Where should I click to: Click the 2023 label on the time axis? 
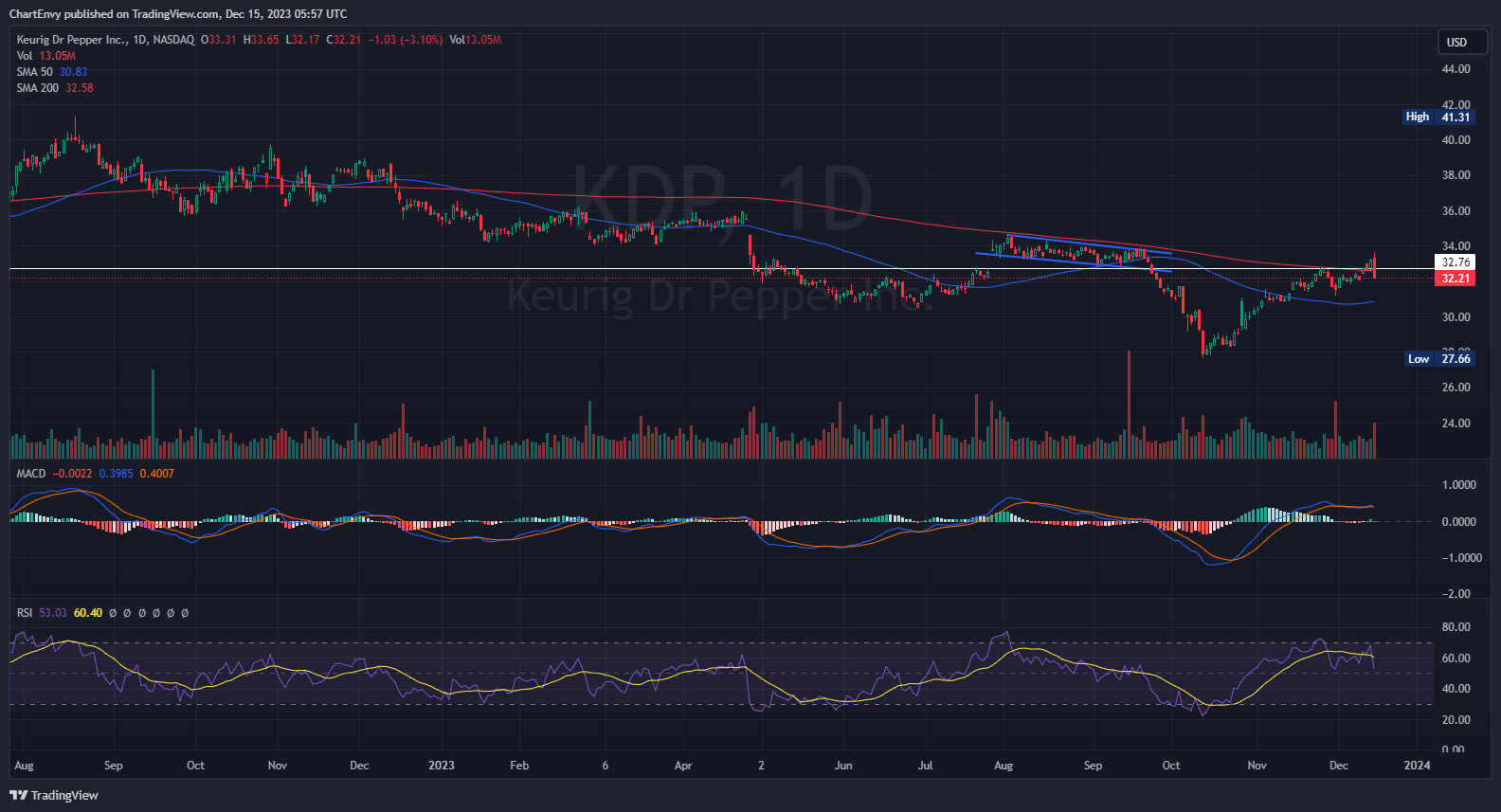(x=441, y=766)
